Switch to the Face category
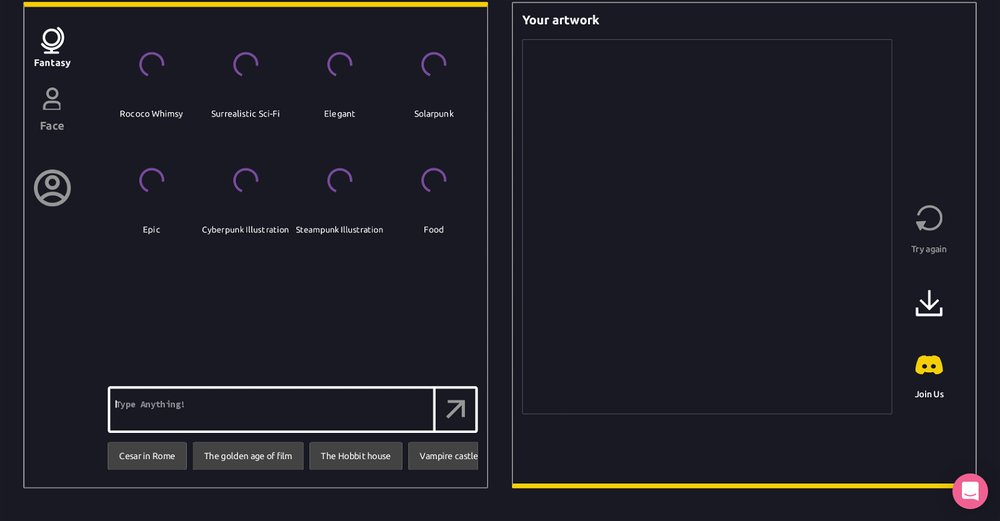 [52, 100]
